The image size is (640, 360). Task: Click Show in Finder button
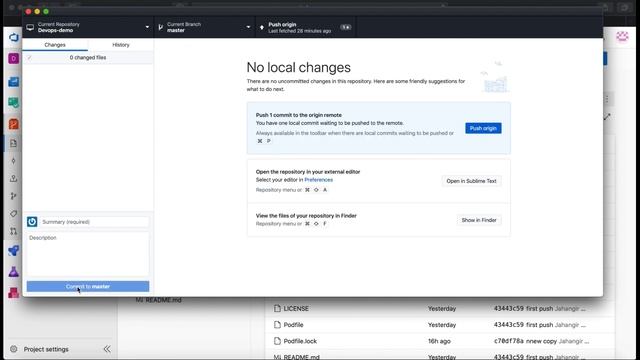[x=479, y=220]
